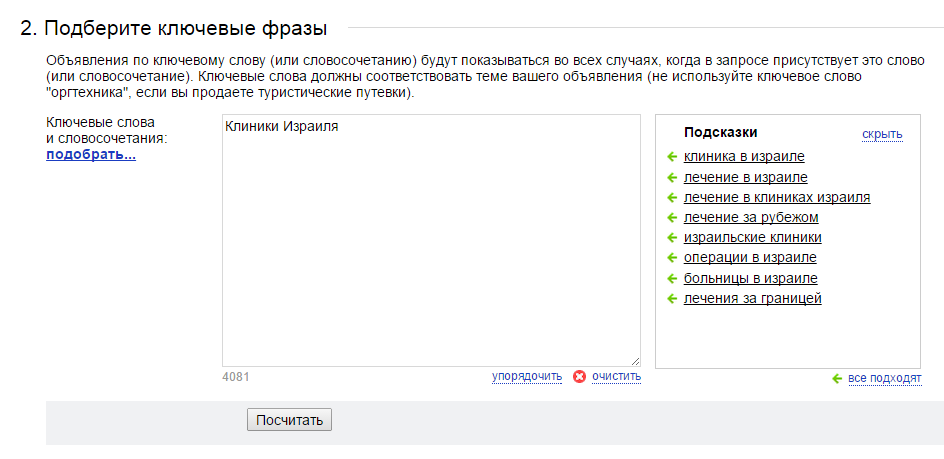The width and height of the screenshot is (944, 459).
Task: Hide hints with the 'скрыть' link
Action: click(882, 134)
